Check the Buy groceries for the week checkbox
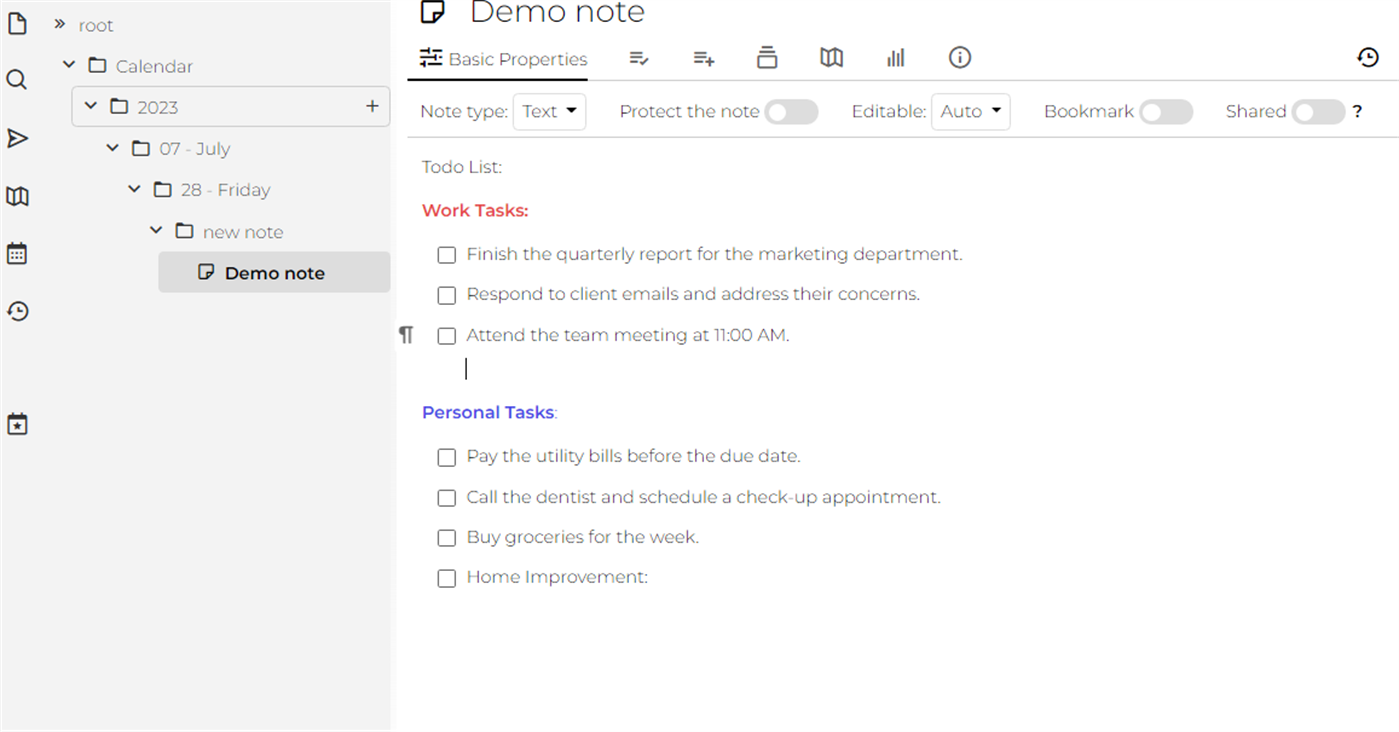 coord(446,538)
